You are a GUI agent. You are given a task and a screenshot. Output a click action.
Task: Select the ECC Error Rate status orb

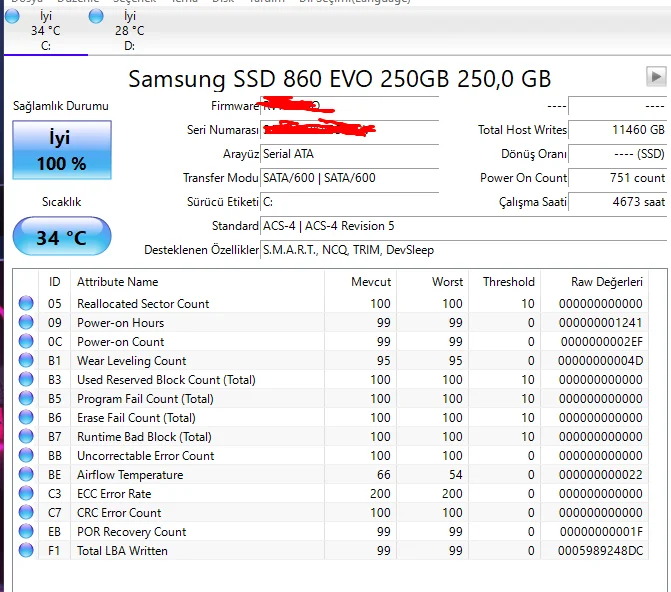[x=26, y=493]
